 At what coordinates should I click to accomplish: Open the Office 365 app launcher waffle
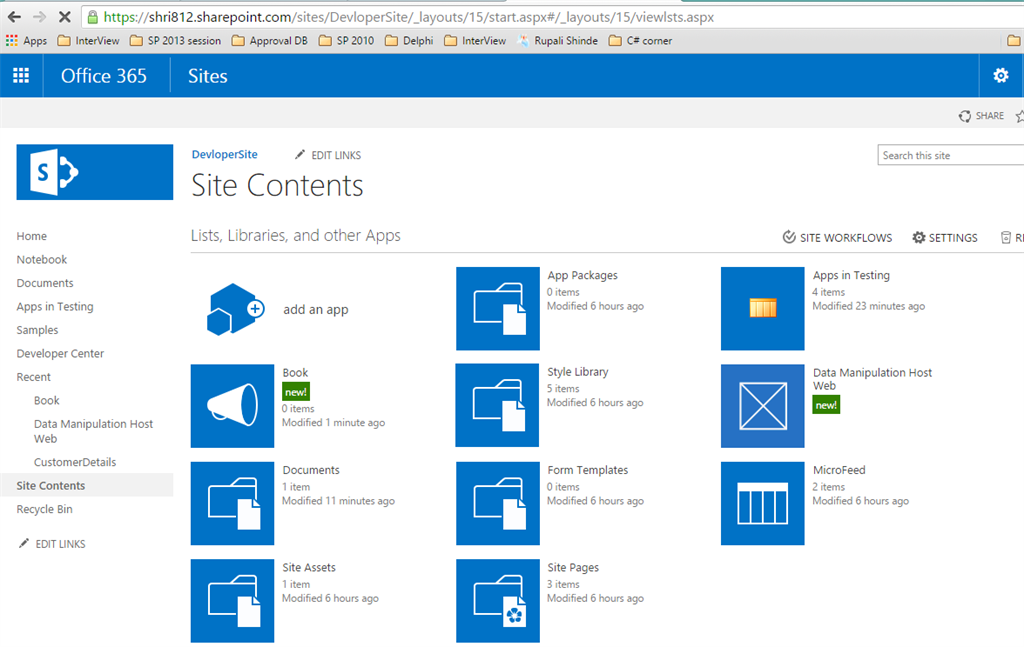click(21, 76)
